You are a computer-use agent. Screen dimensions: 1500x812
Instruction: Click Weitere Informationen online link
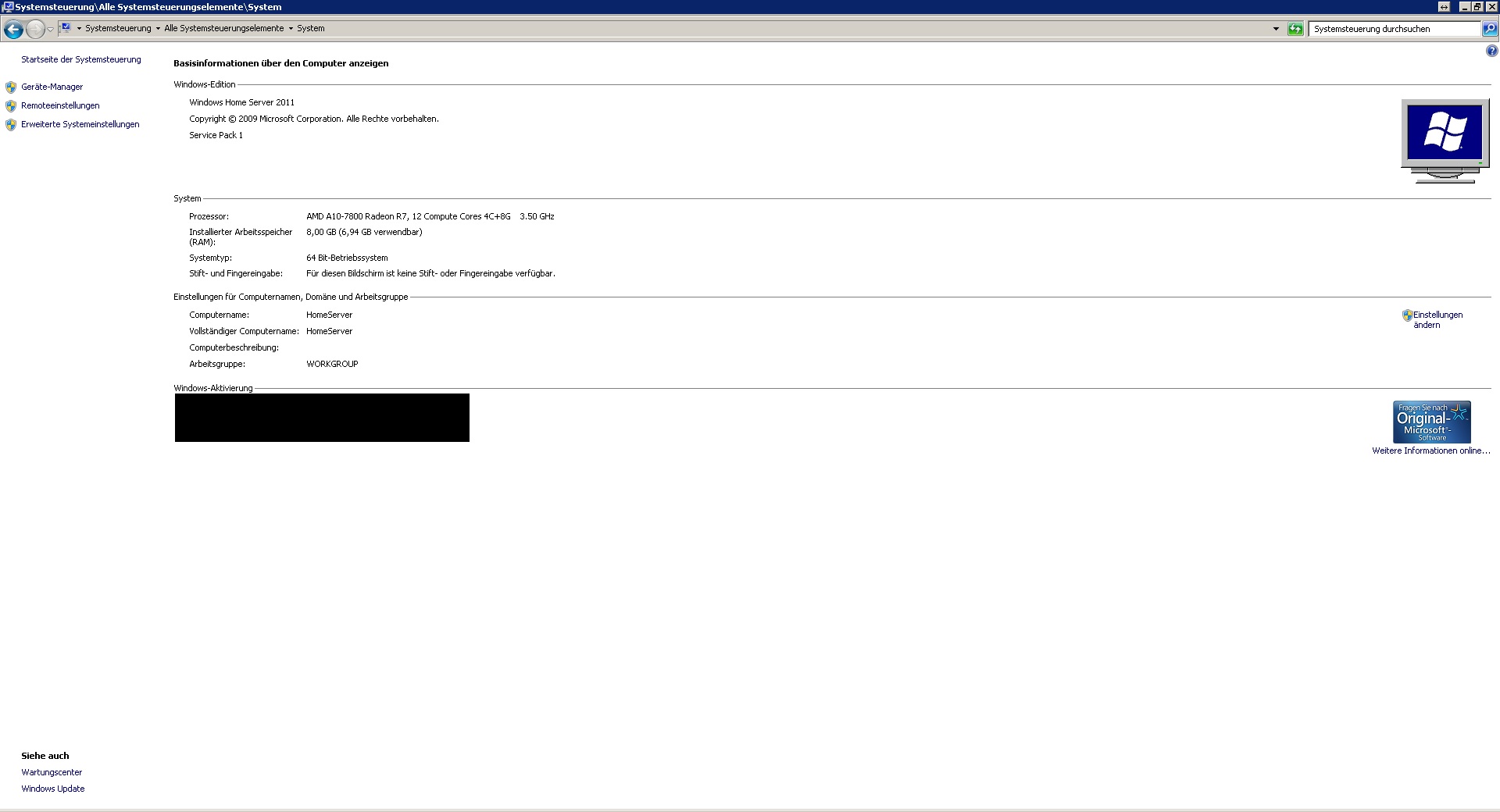pyautogui.click(x=1430, y=451)
